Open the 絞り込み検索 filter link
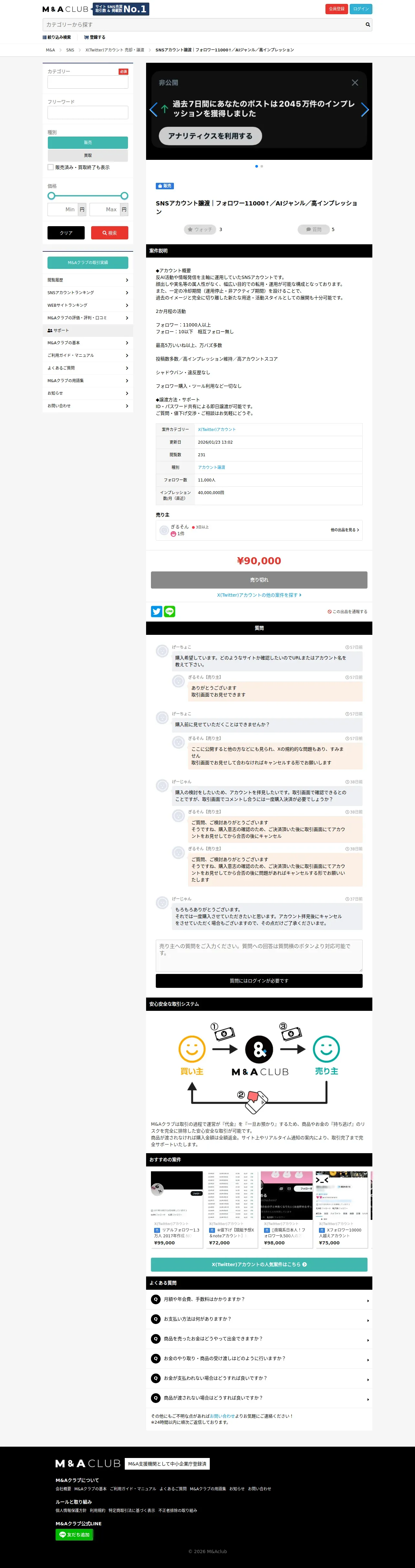The image size is (415, 1568). click(x=57, y=37)
